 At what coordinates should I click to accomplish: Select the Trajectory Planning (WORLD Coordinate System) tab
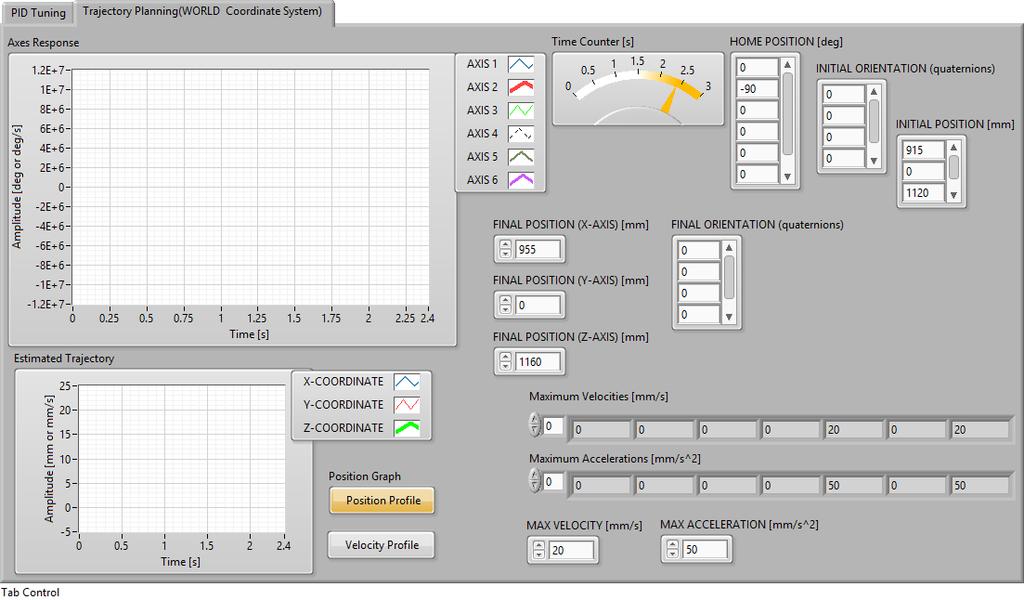pyautogui.click(x=204, y=12)
